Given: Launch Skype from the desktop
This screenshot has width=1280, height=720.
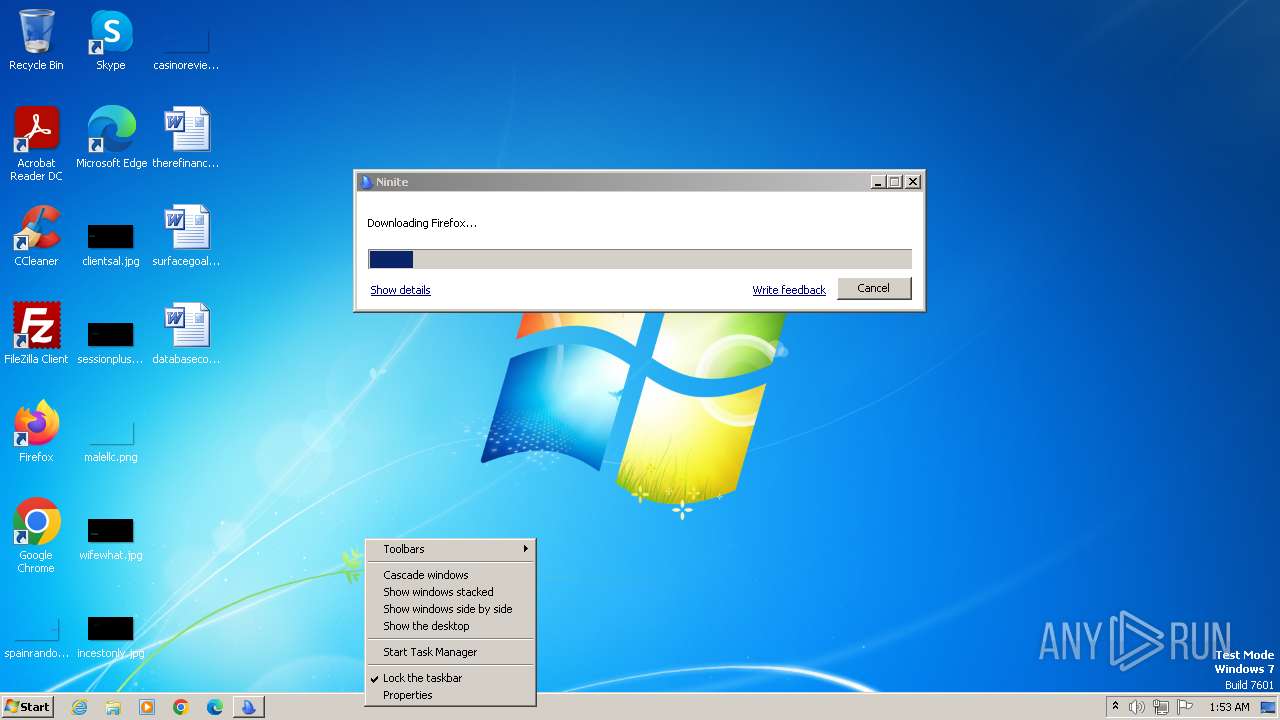Looking at the screenshot, I should tap(110, 40).
